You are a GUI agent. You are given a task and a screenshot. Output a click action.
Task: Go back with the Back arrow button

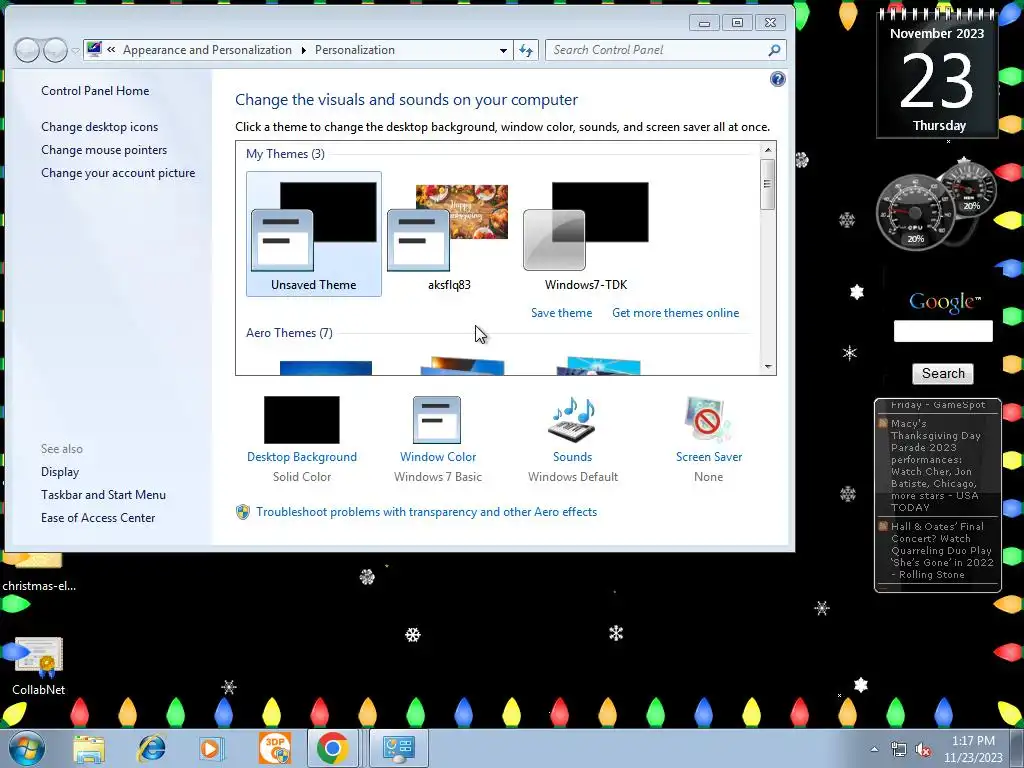click(27, 50)
